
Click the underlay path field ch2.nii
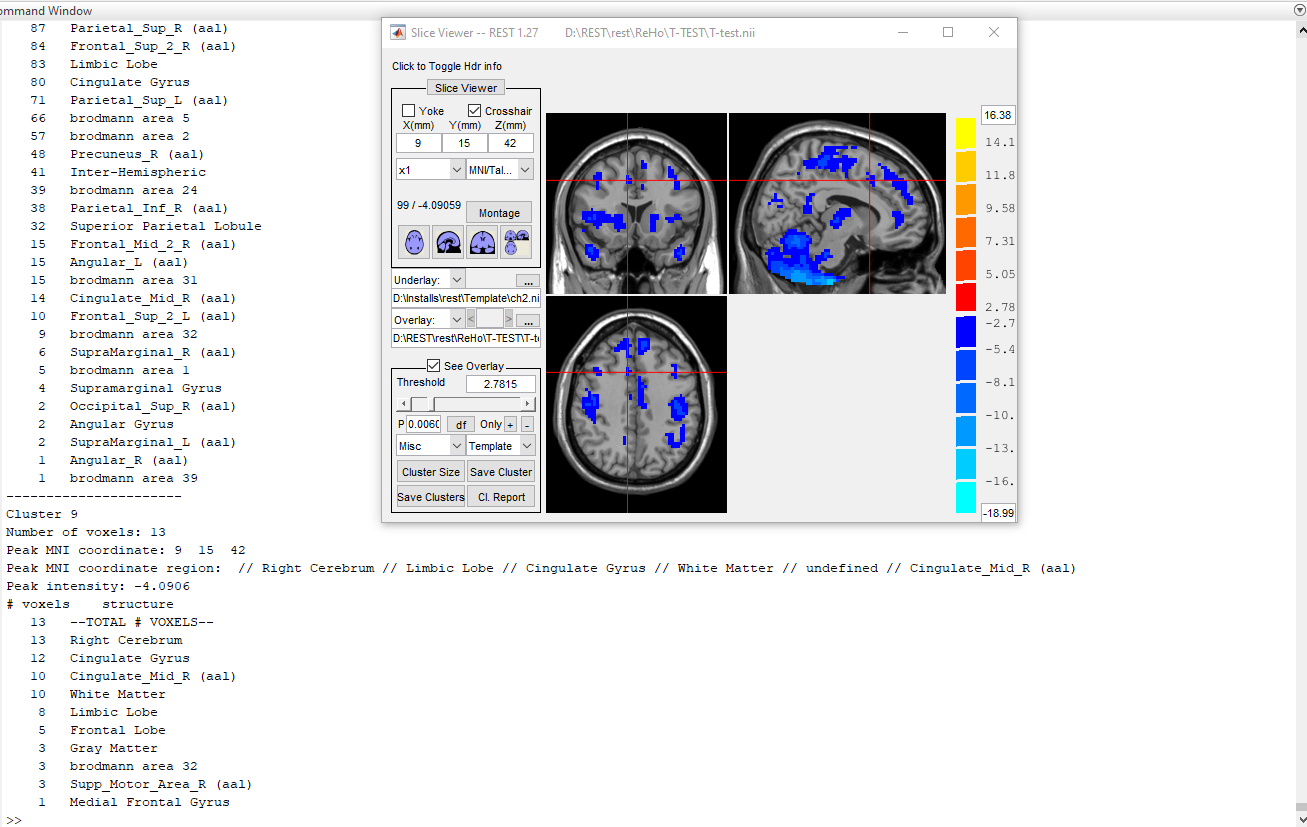466,298
